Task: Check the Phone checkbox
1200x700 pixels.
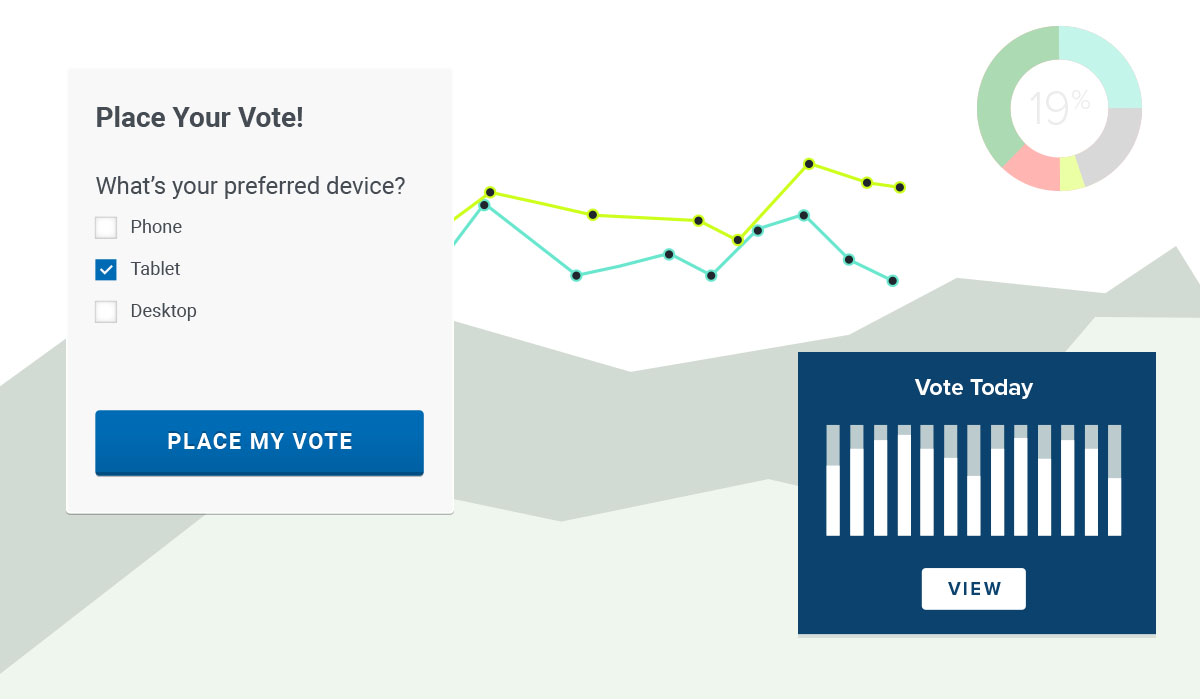Action: pyautogui.click(x=106, y=227)
